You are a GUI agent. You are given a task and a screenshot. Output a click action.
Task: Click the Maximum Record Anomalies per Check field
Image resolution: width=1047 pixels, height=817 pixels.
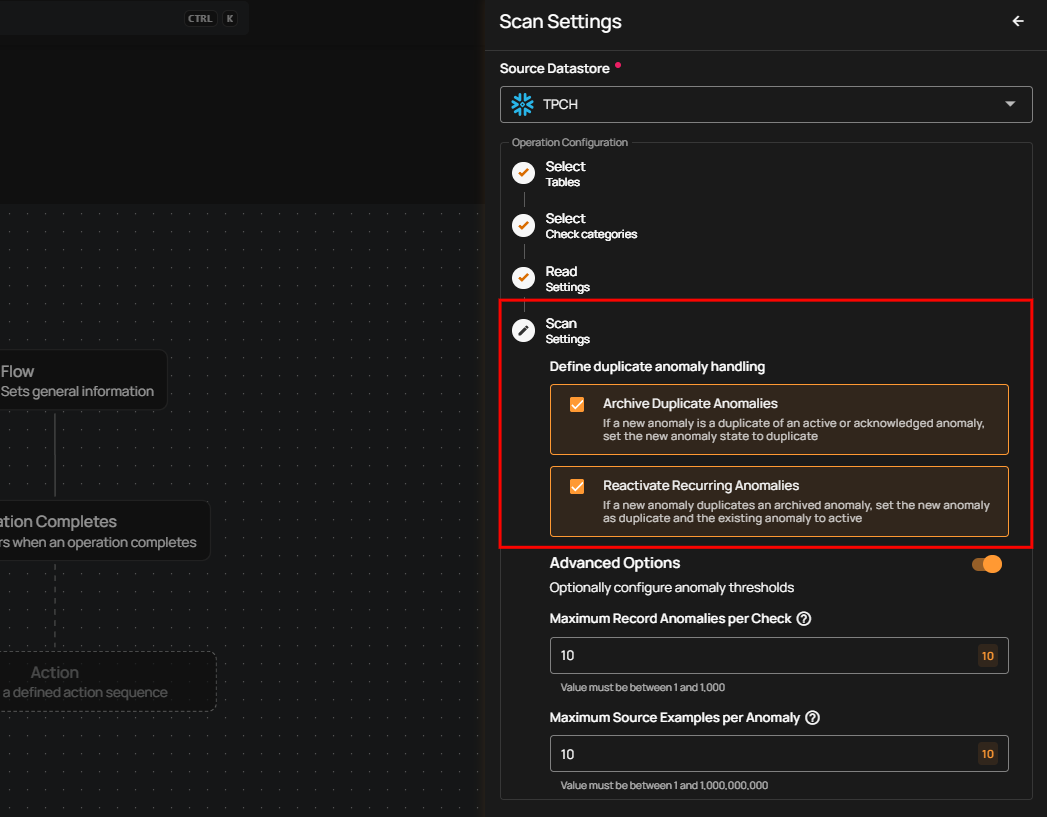tap(760, 656)
